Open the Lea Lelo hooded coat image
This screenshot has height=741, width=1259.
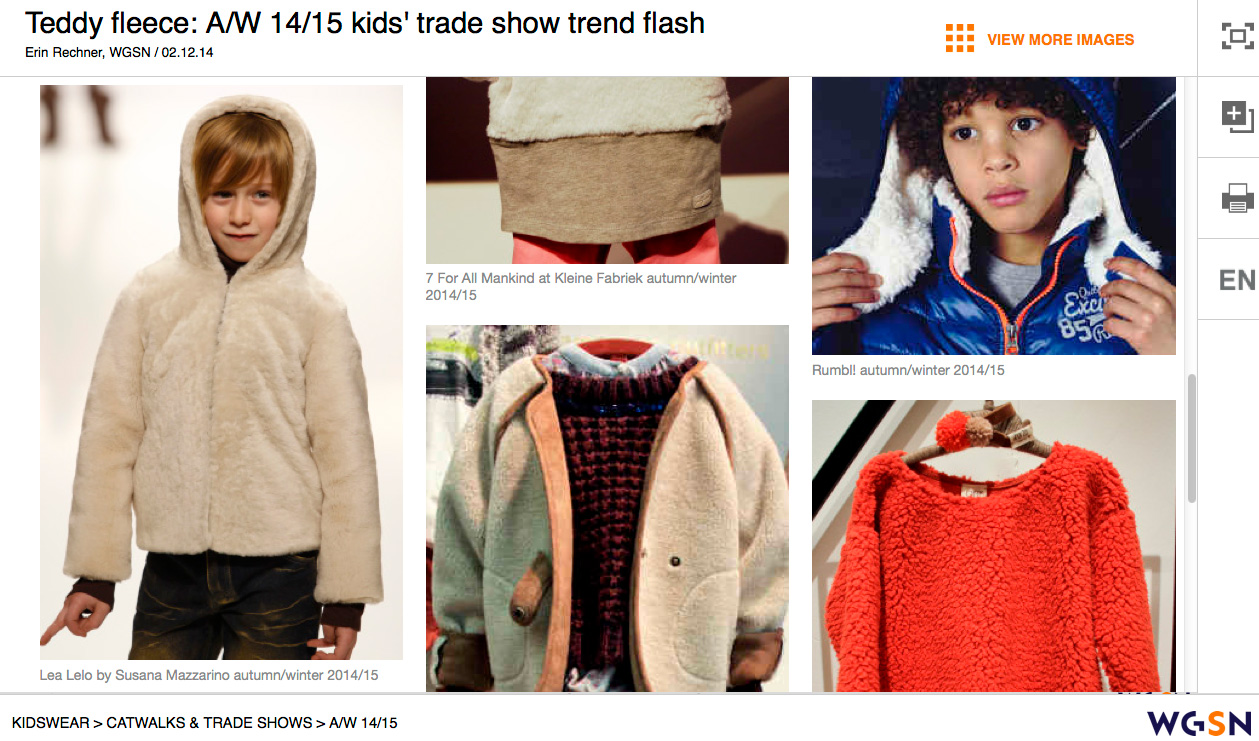[221, 372]
